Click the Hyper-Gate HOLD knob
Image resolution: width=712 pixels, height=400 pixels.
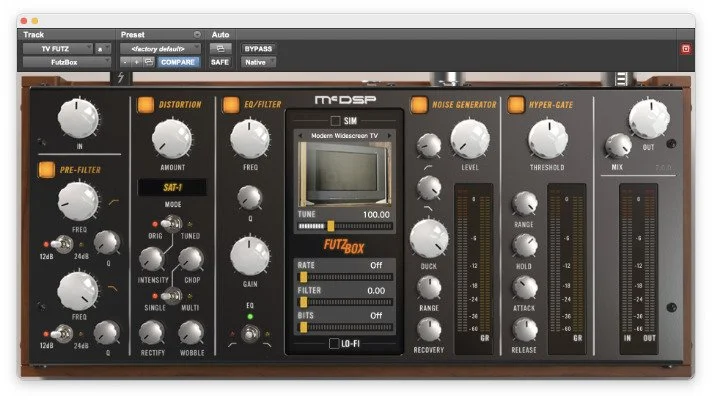[x=524, y=246]
